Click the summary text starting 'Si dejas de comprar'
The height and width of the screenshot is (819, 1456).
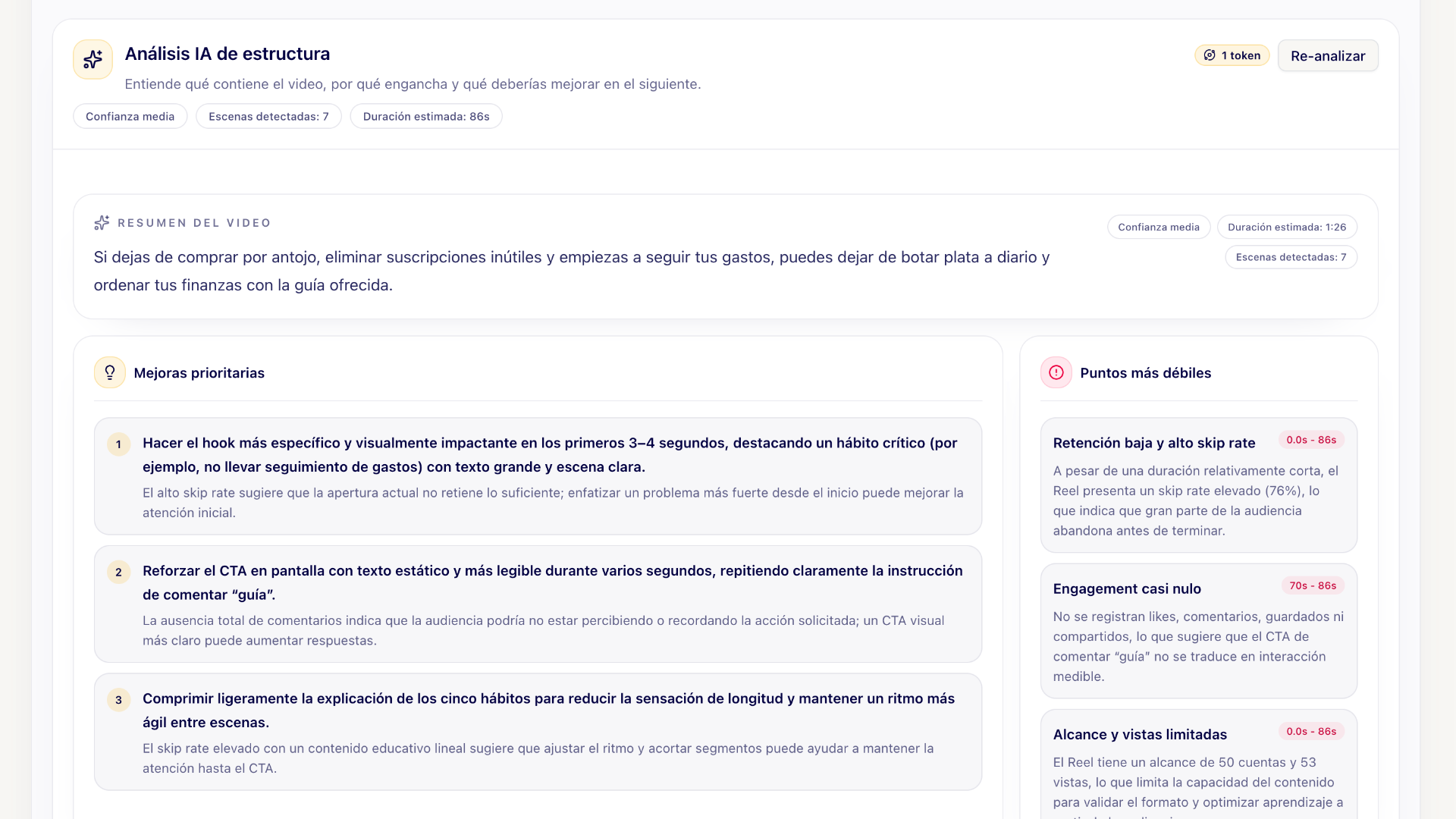pos(572,271)
